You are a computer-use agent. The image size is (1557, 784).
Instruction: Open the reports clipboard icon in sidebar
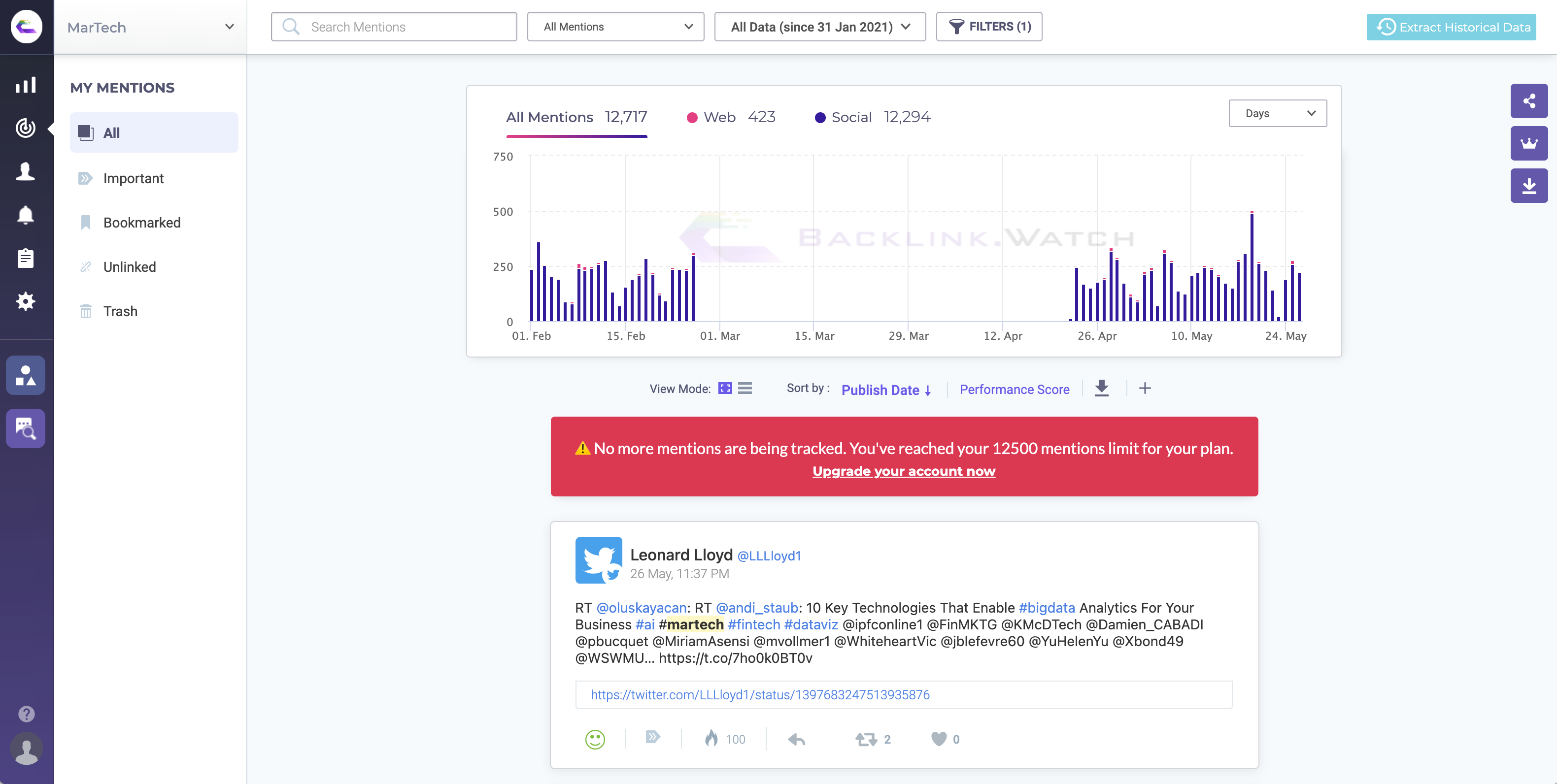(x=26, y=258)
